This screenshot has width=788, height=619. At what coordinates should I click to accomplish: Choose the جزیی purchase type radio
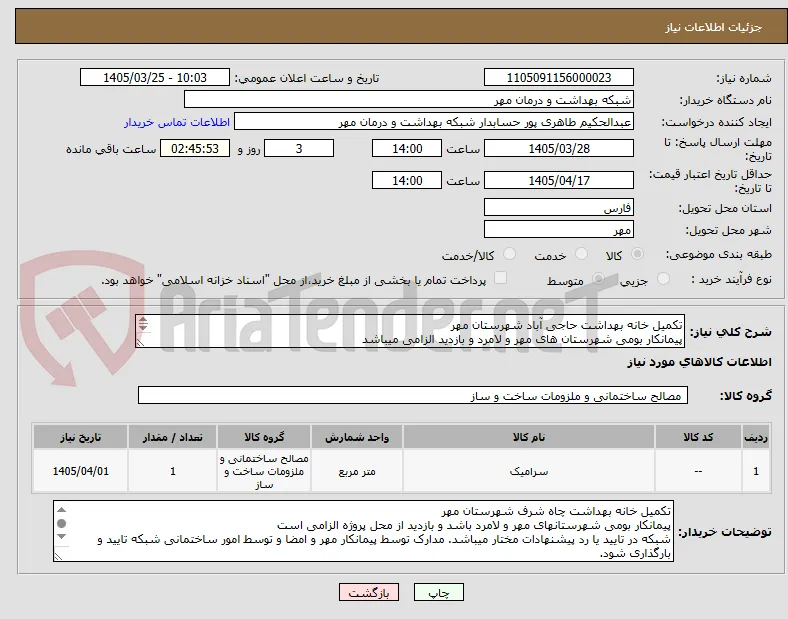pos(663,279)
